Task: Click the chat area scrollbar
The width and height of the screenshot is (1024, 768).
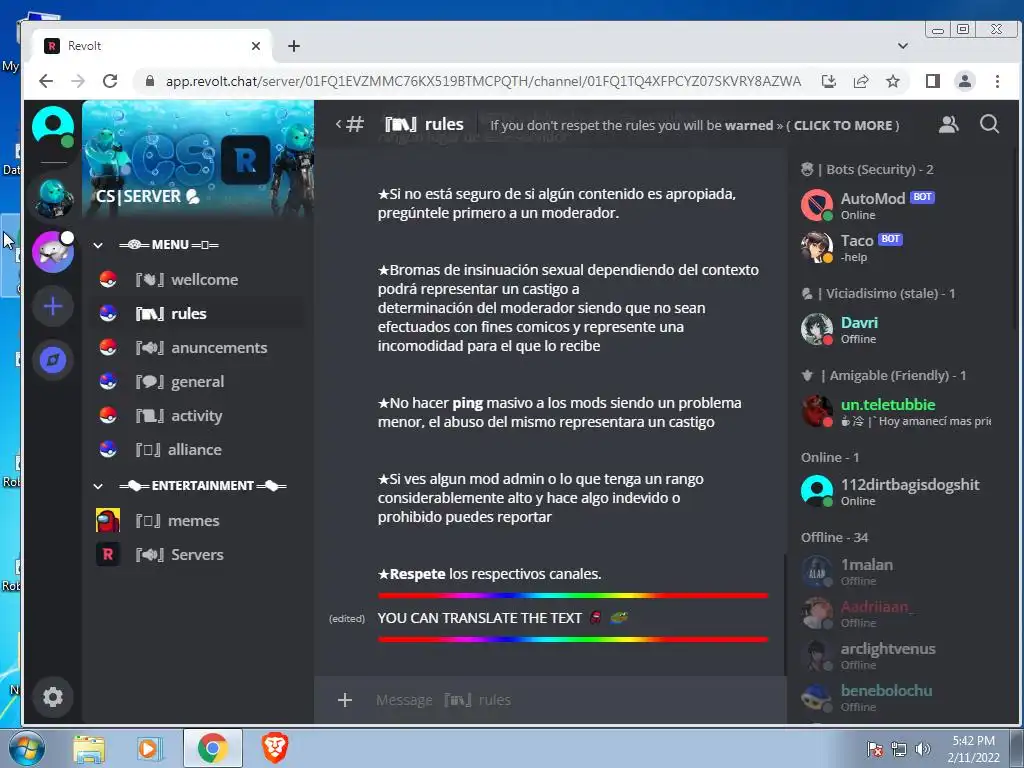Action: pyautogui.click(x=784, y=614)
